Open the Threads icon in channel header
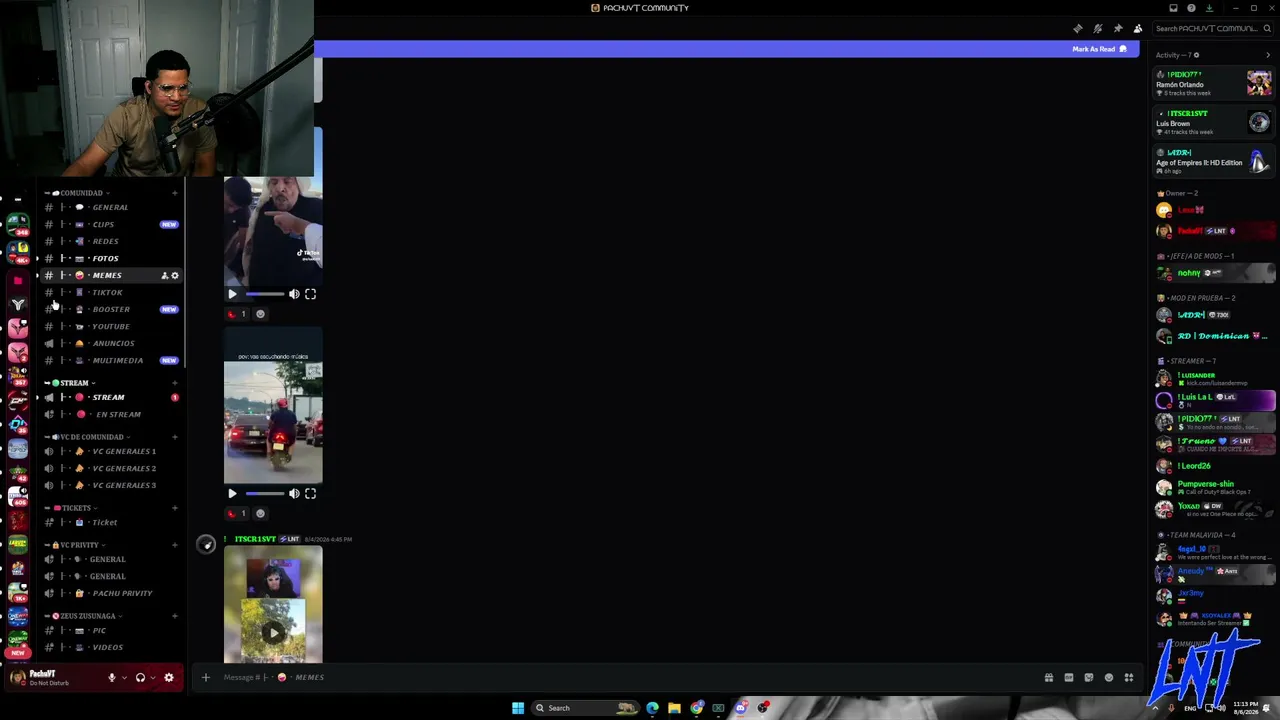Screen dimensions: 1280x720 [1077, 28]
